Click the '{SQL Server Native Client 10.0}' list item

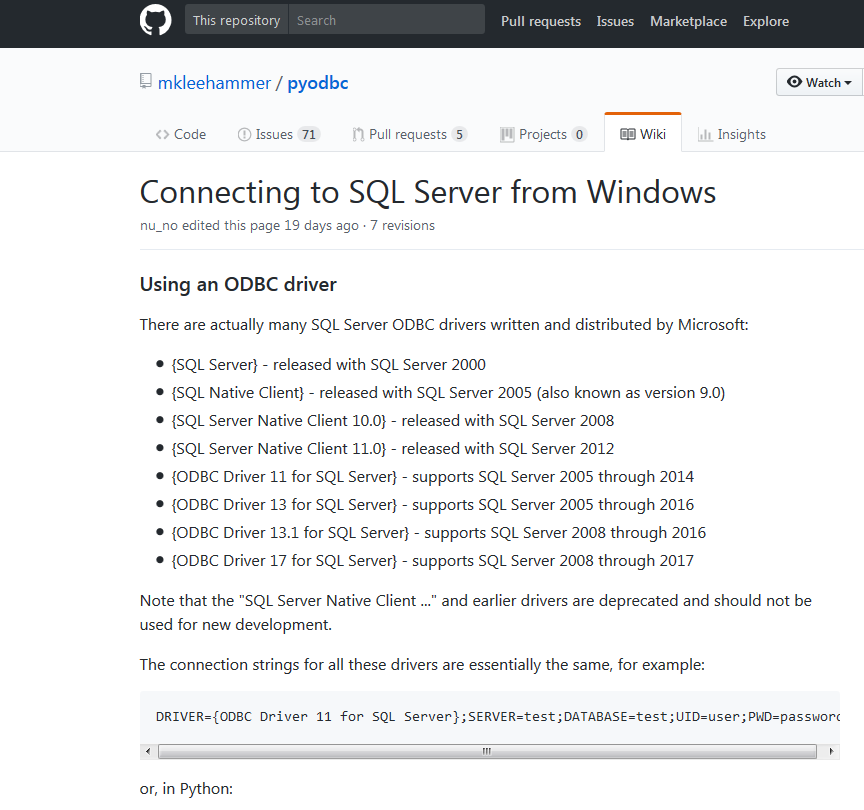392,421
